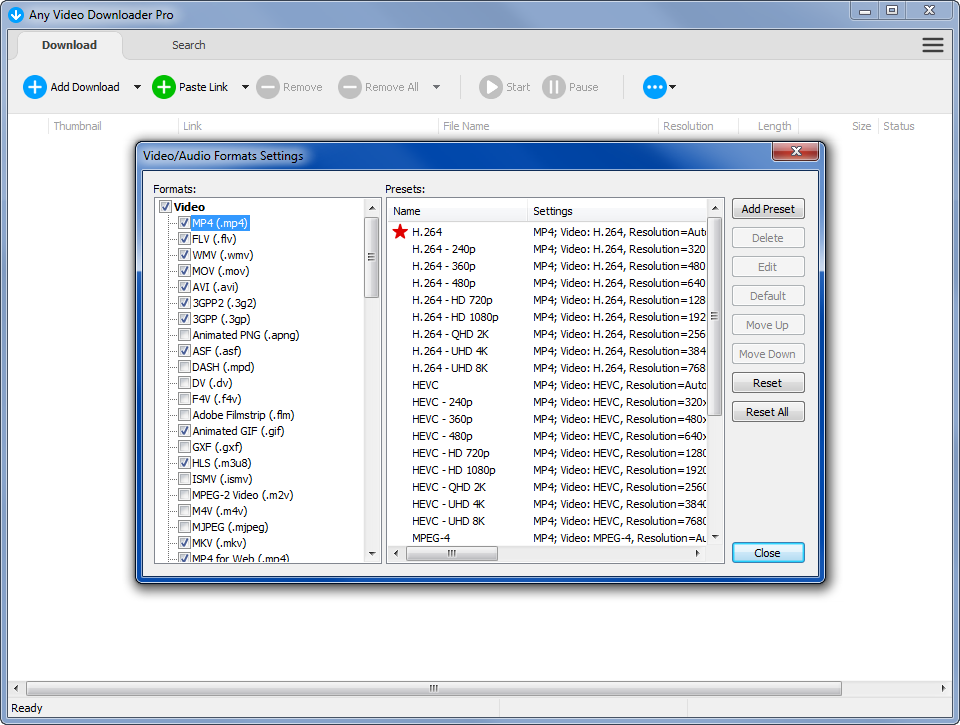Click the Remove All minus icon
960x725 pixels.
[x=350, y=87]
